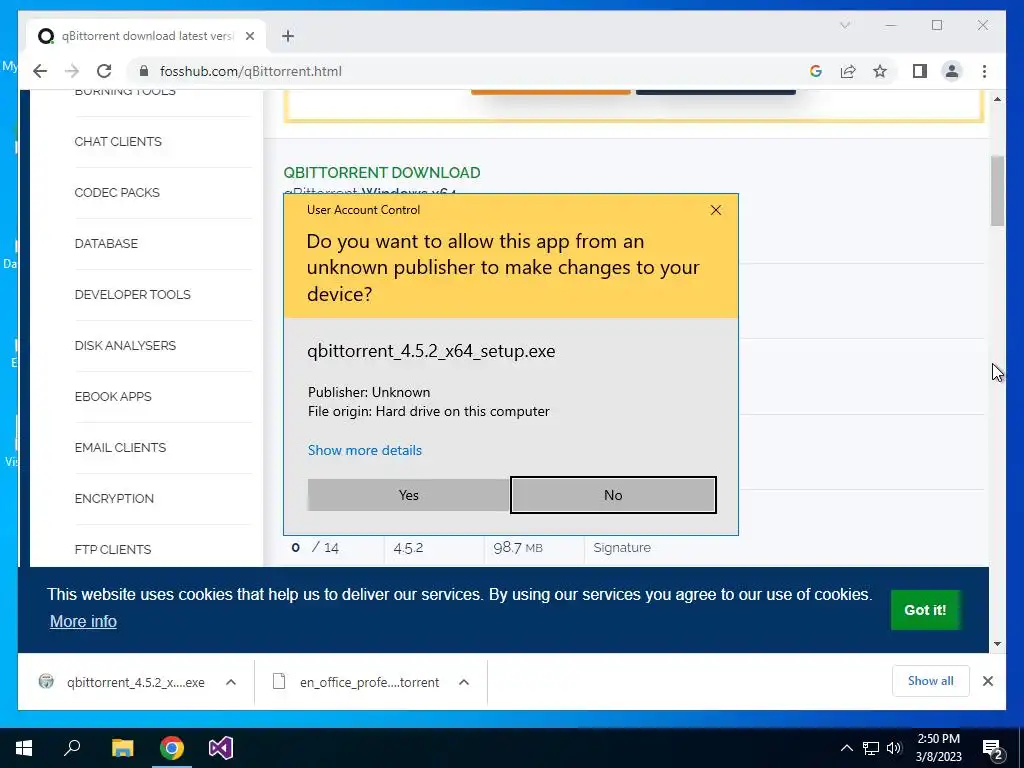Click the Signature link
Image resolution: width=1024 pixels, height=768 pixels.
622,547
